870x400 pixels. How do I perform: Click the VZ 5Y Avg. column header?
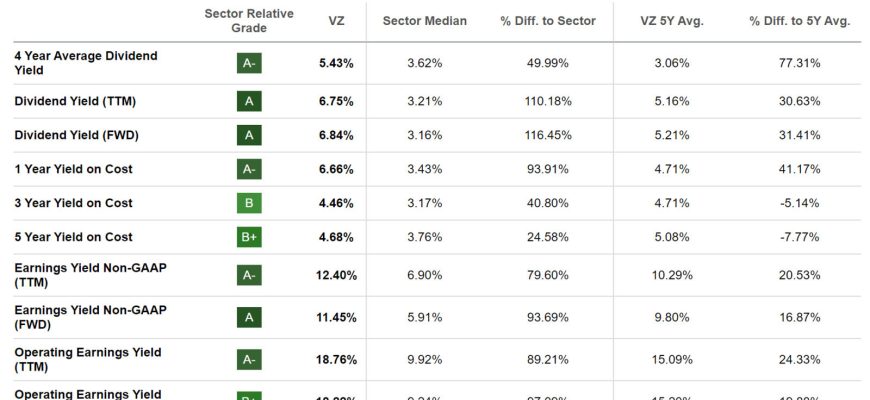coord(671,21)
